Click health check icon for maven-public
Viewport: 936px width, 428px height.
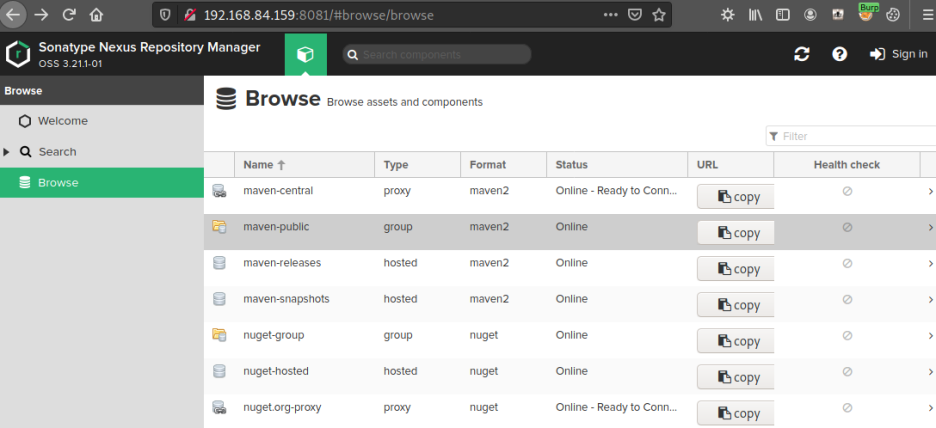coord(847,227)
